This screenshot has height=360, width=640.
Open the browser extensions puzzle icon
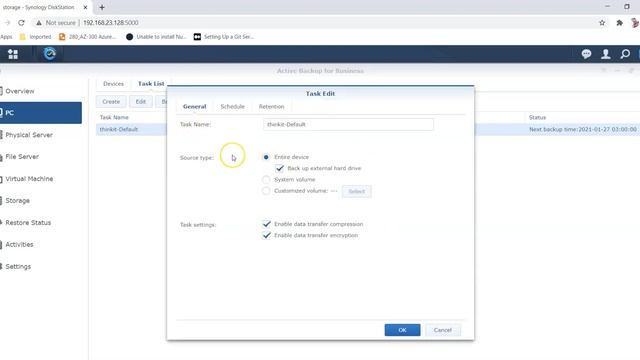619,23
